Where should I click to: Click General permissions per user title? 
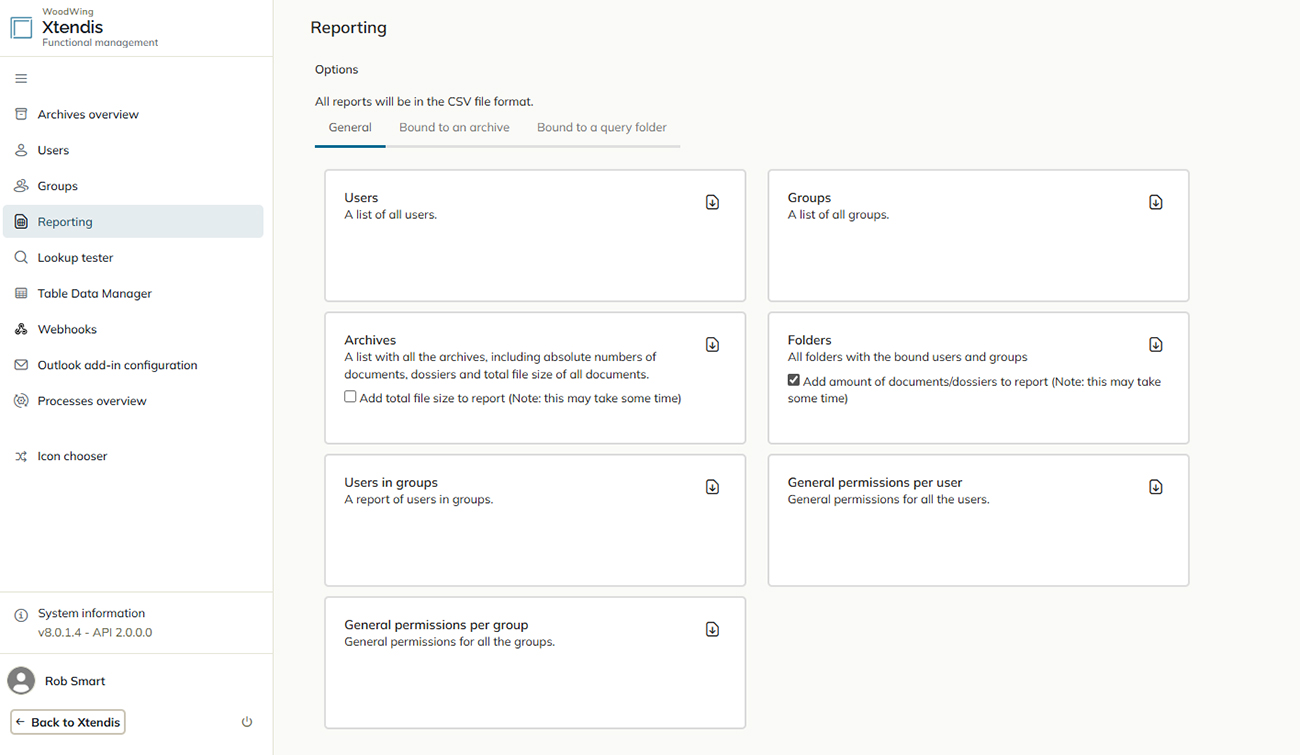pos(875,482)
